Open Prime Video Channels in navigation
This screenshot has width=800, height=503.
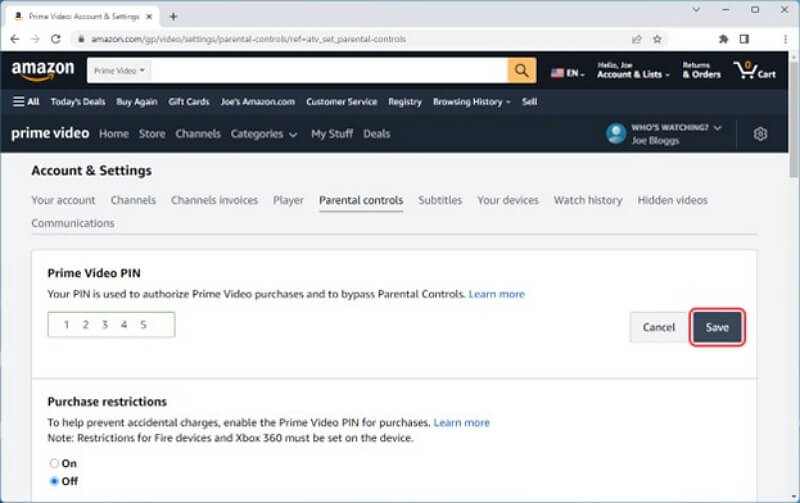pyautogui.click(x=198, y=134)
